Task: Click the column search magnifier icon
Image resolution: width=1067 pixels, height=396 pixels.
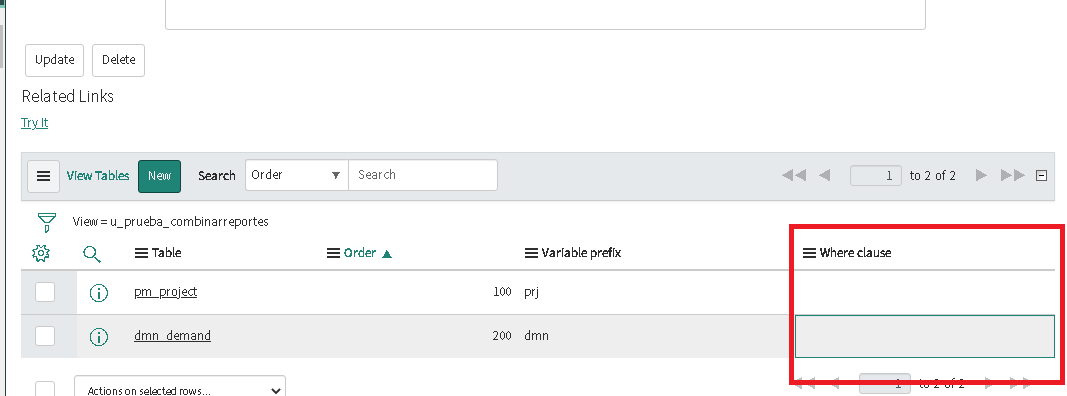Action: (92, 254)
